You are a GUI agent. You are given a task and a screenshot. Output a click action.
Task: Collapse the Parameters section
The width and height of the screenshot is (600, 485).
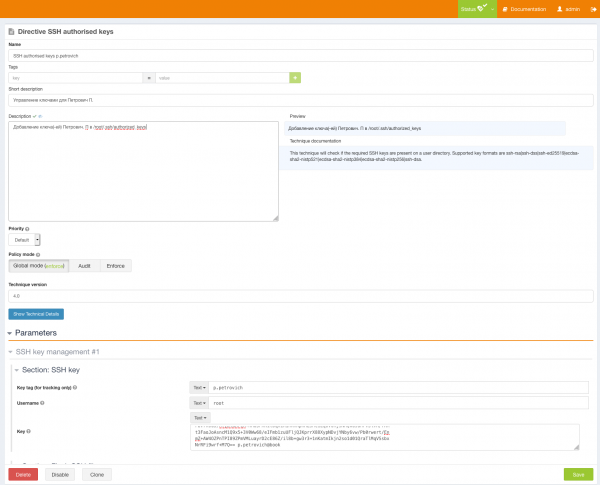point(11,332)
